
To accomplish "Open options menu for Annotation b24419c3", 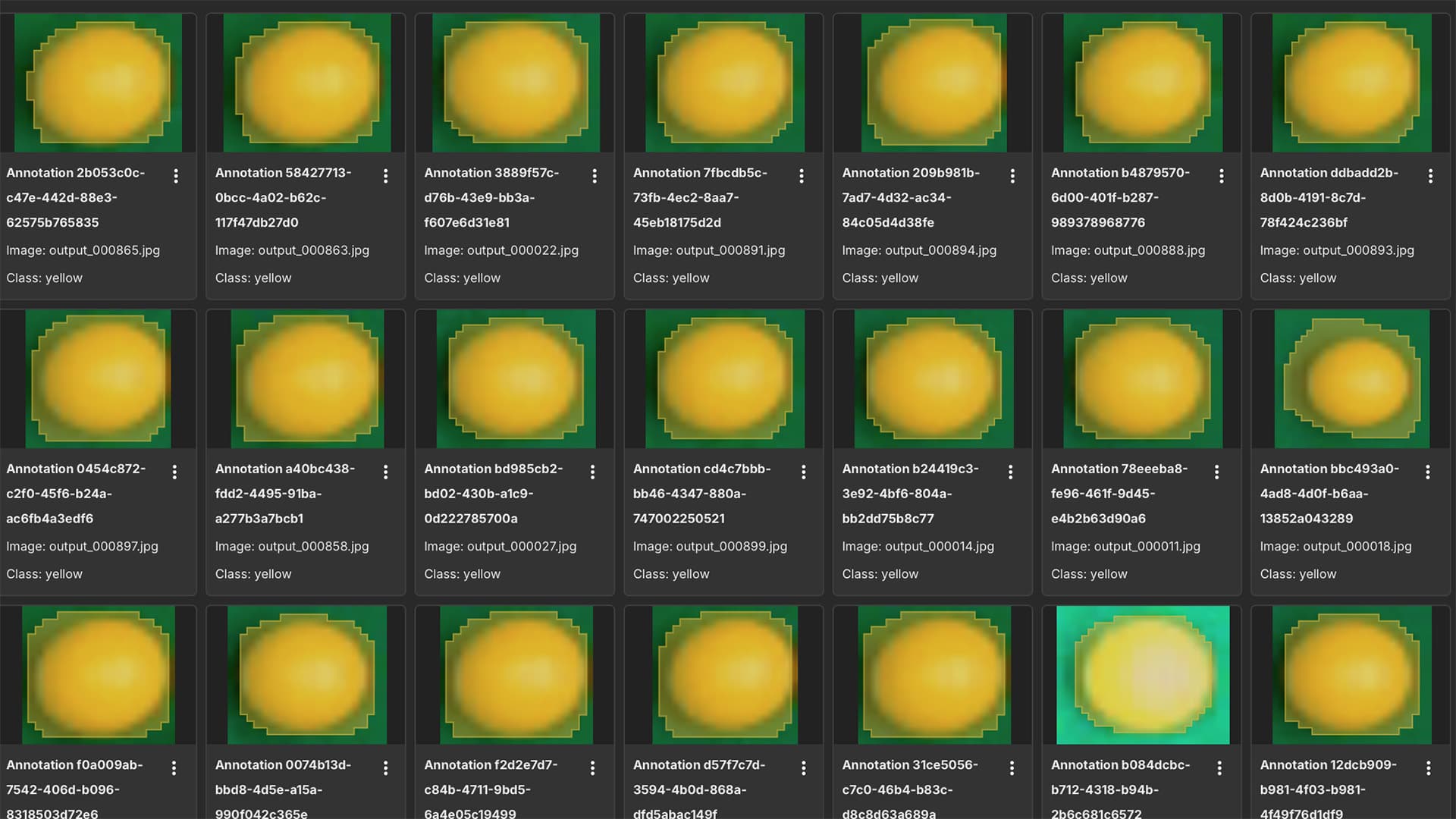I will [1010, 472].
